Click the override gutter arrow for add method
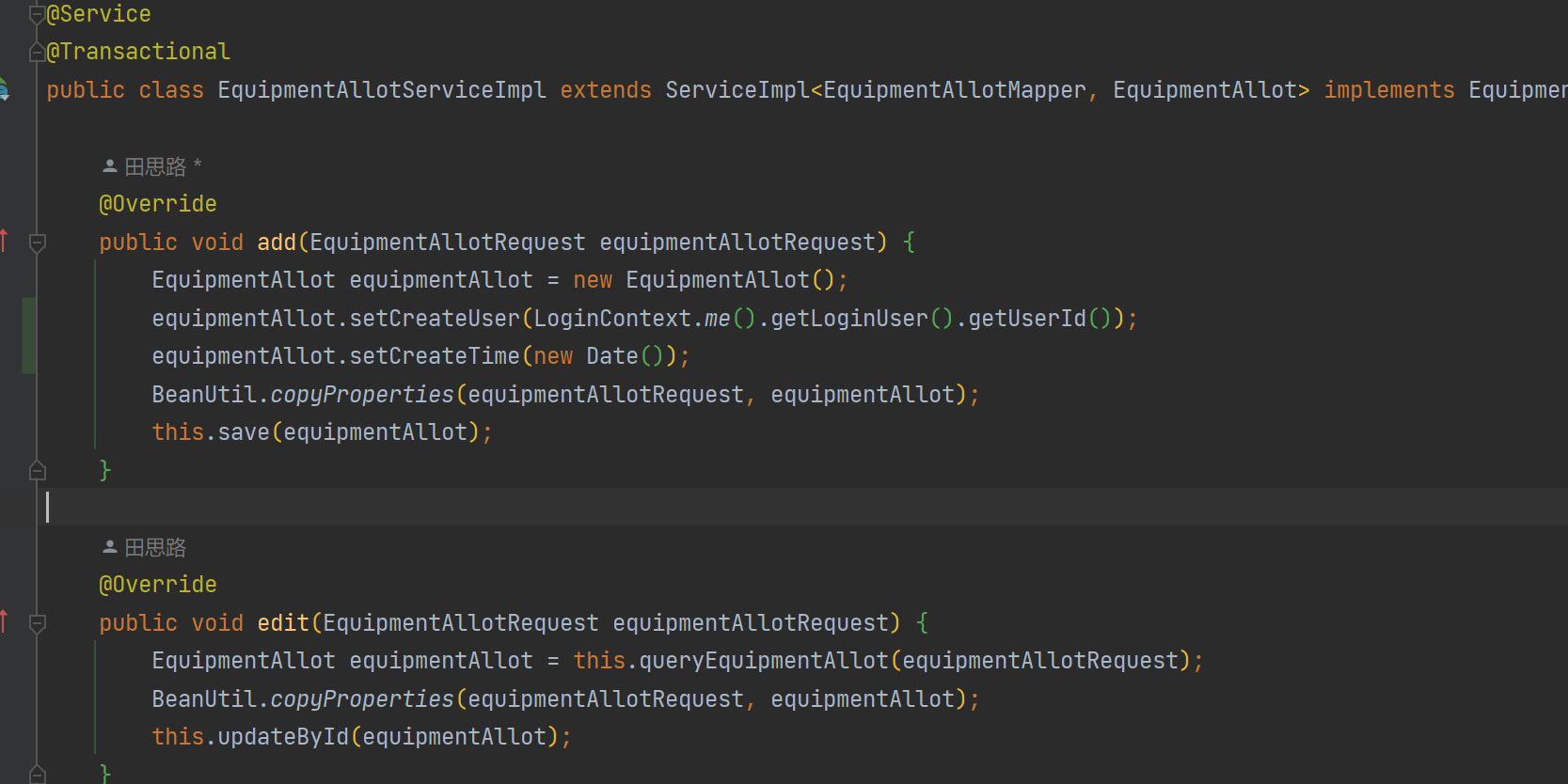Viewport: 1568px width, 784px height. tap(4, 242)
